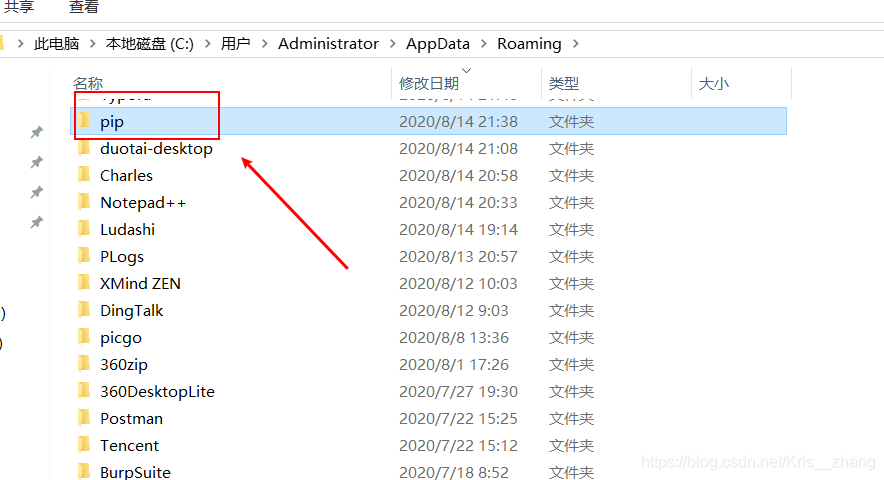
Task: Open the 查看 ribbon tab
Action: pos(84,7)
